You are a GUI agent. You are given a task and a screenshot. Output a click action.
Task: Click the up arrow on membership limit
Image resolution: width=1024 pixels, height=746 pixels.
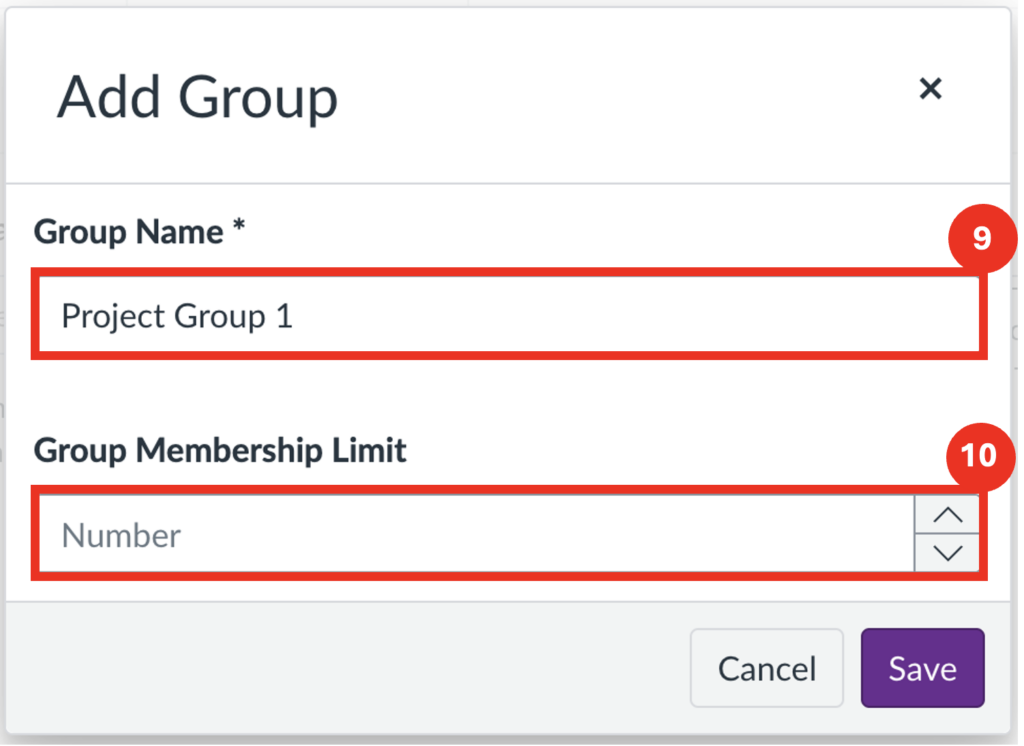[947, 516]
